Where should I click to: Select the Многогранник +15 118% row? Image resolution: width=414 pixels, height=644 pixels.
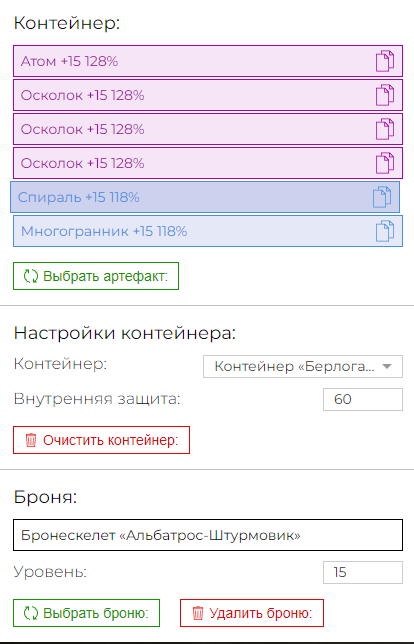click(208, 231)
